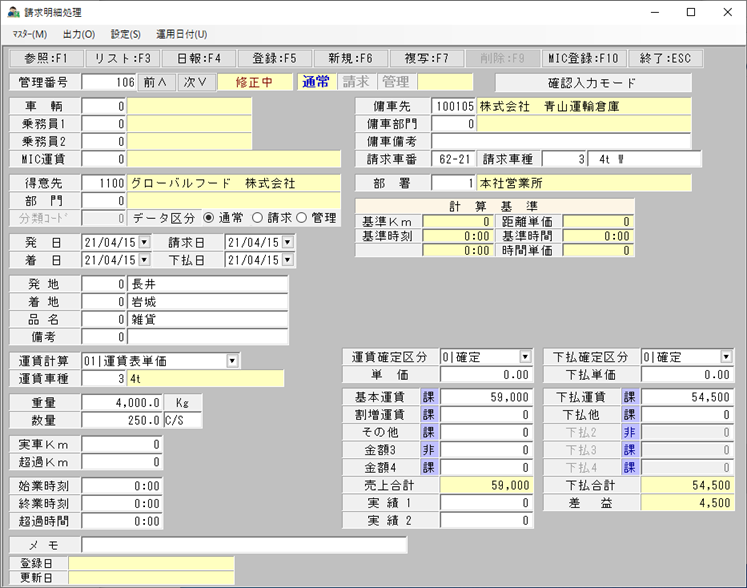
Task: Expand the 運賃計算 combo box
Action: pyautogui.click(x=233, y=361)
